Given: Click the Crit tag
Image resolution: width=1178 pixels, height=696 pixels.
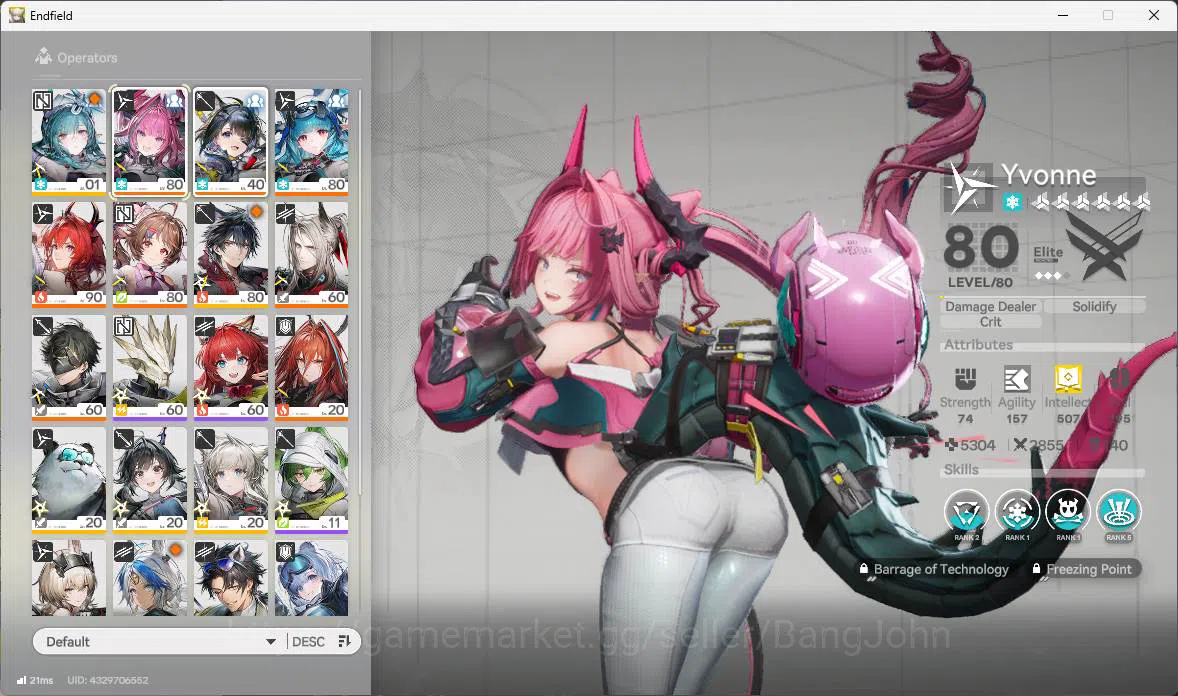Looking at the screenshot, I should (x=990, y=322).
